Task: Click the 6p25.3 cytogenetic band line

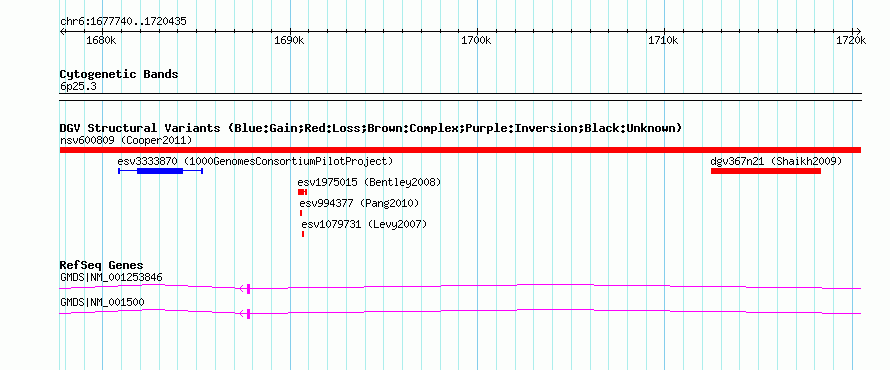Action: pyautogui.click(x=460, y=96)
